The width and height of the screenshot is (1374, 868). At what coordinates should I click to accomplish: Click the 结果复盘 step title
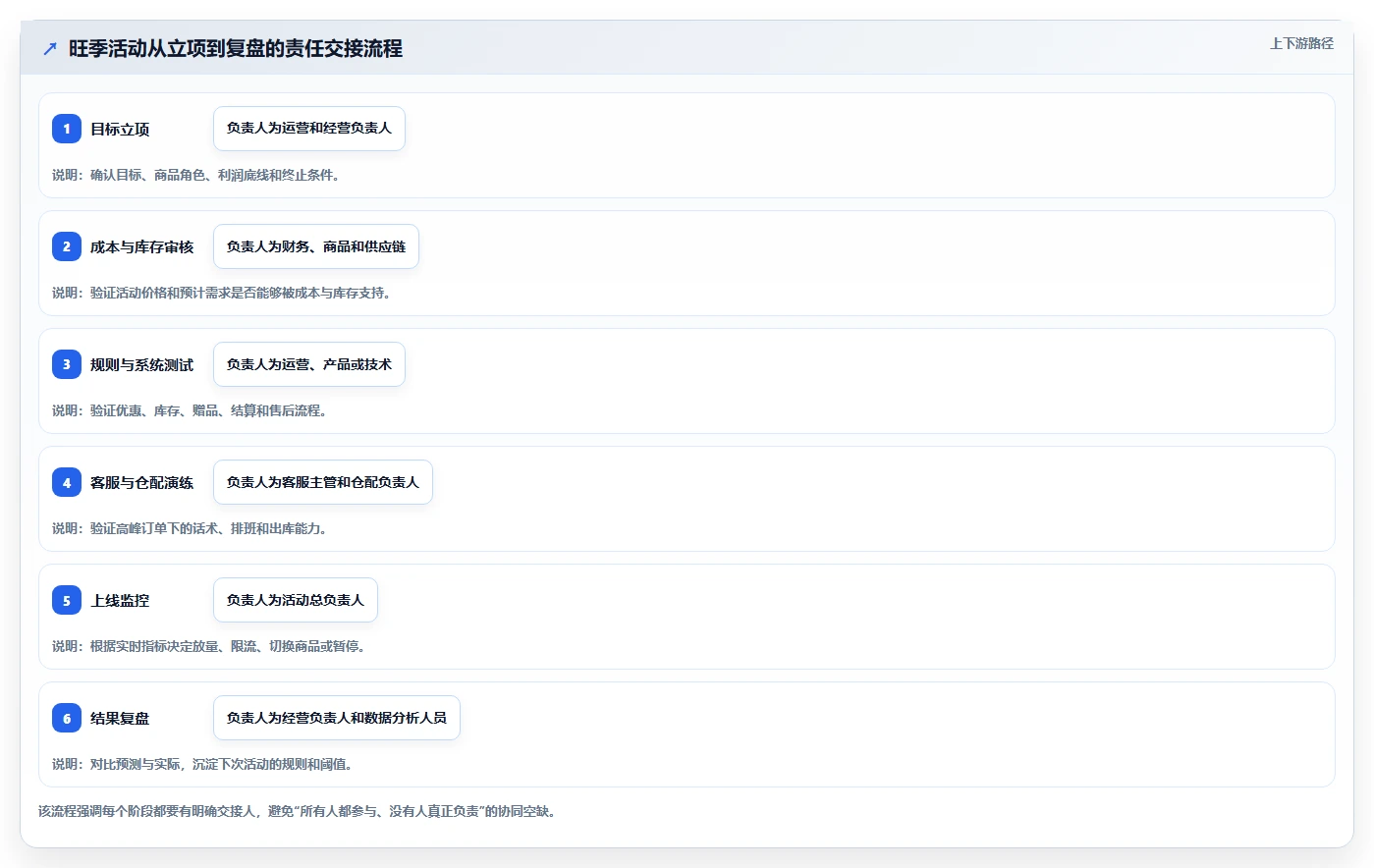tap(120, 718)
